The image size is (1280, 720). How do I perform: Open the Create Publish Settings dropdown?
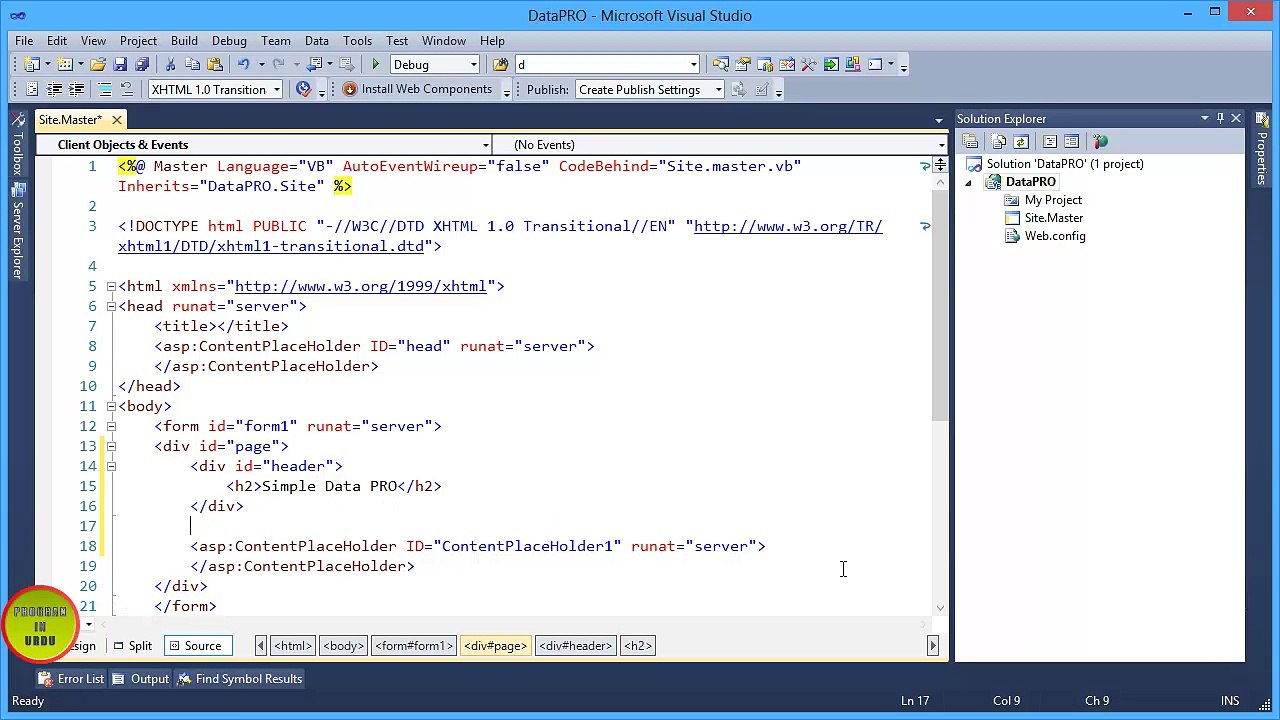click(x=718, y=90)
